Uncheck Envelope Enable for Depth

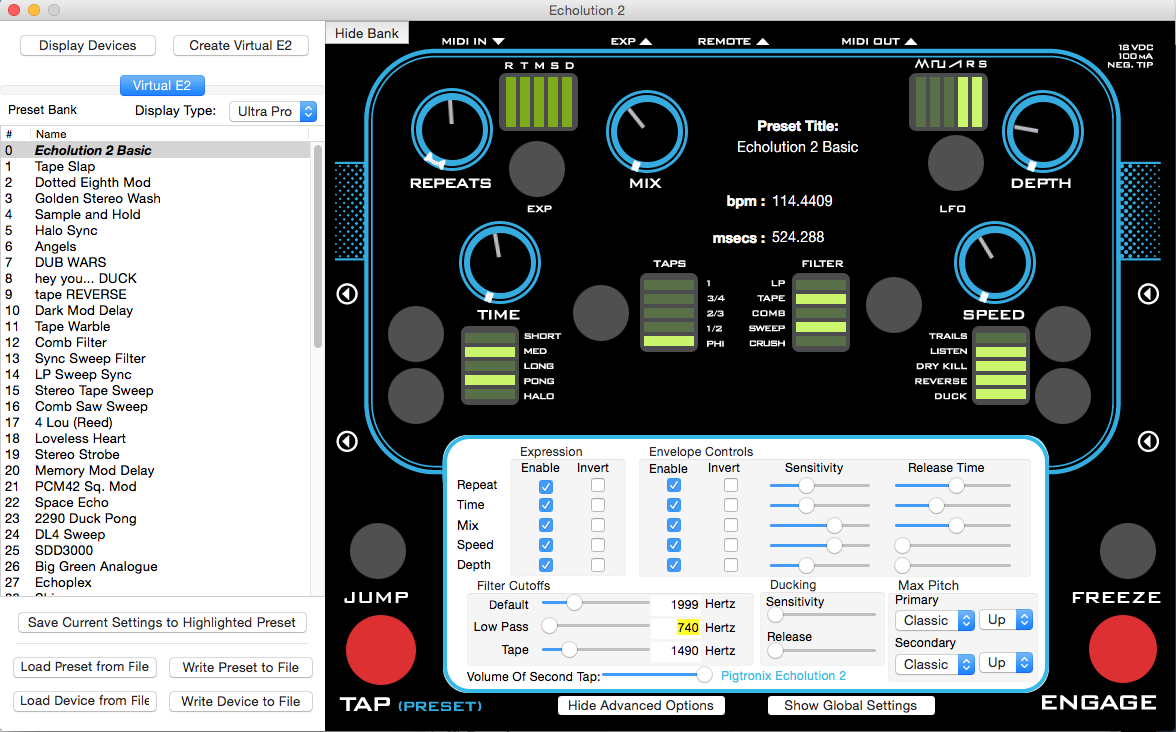[x=674, y=565]
